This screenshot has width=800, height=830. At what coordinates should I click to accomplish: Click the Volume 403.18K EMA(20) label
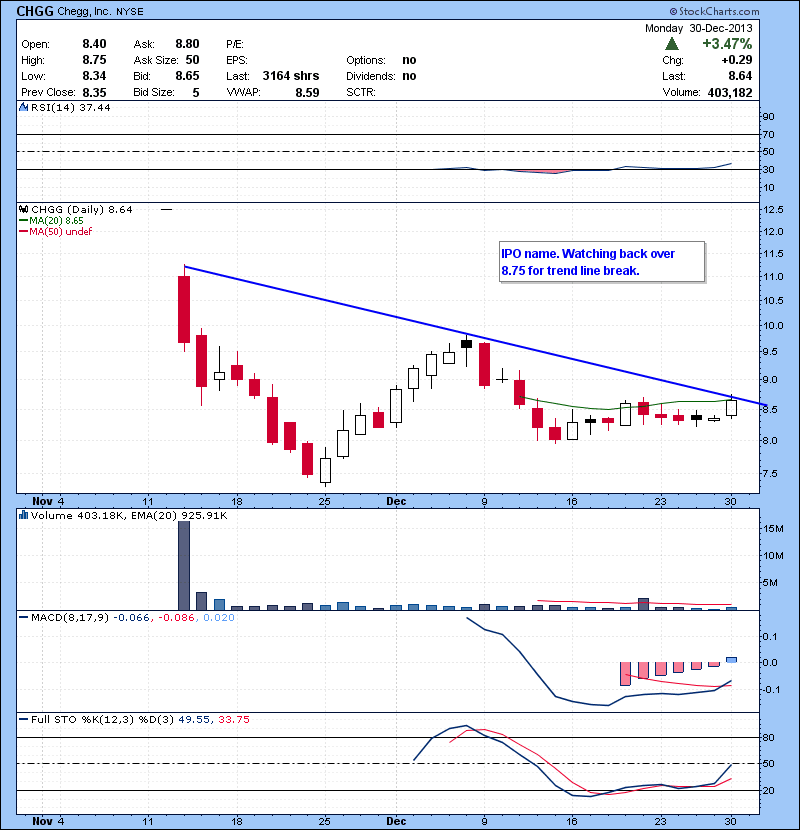point(129,515)
